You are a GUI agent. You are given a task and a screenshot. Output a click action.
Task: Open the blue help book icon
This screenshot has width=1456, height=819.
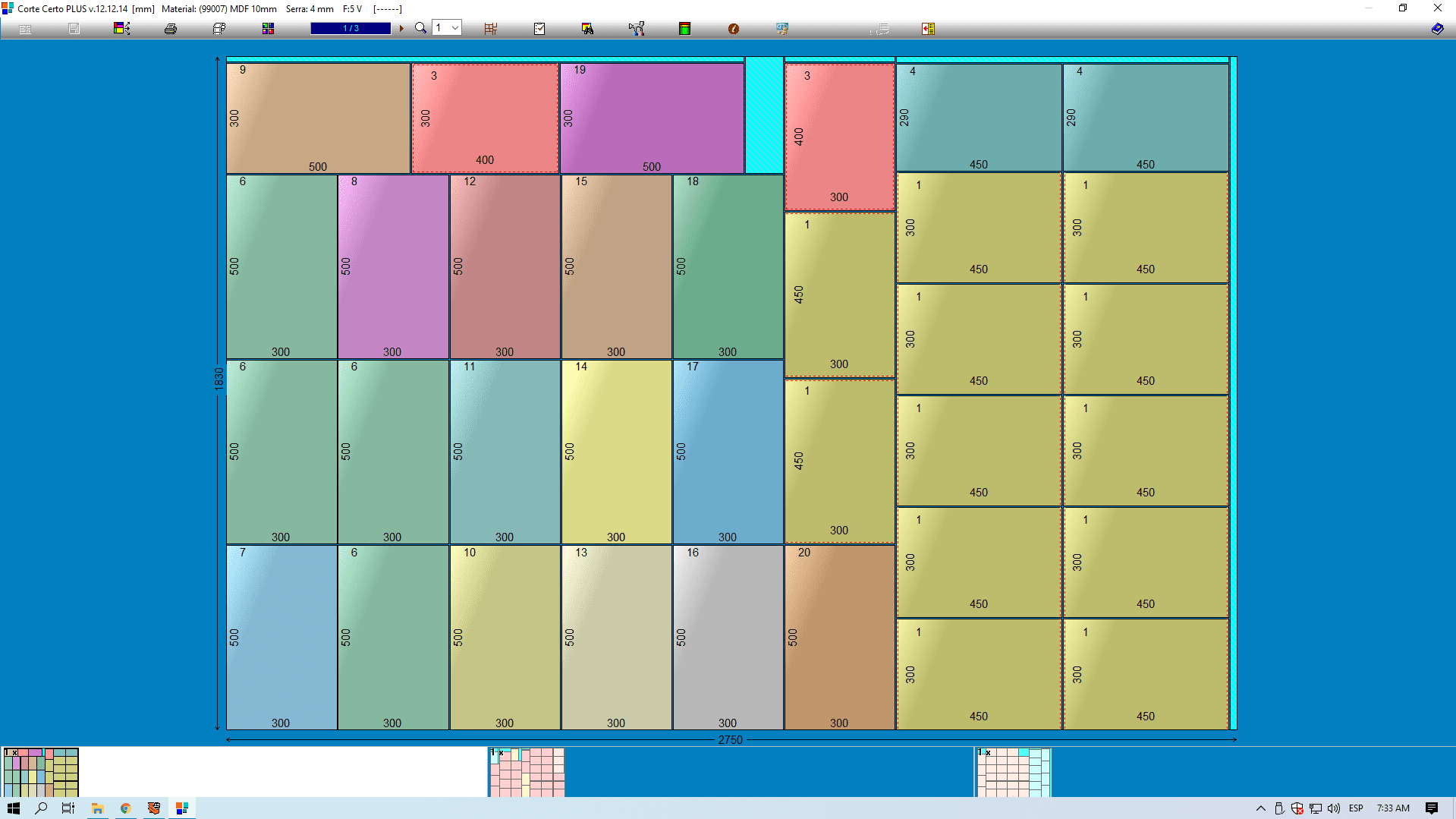click(1437, 29)
